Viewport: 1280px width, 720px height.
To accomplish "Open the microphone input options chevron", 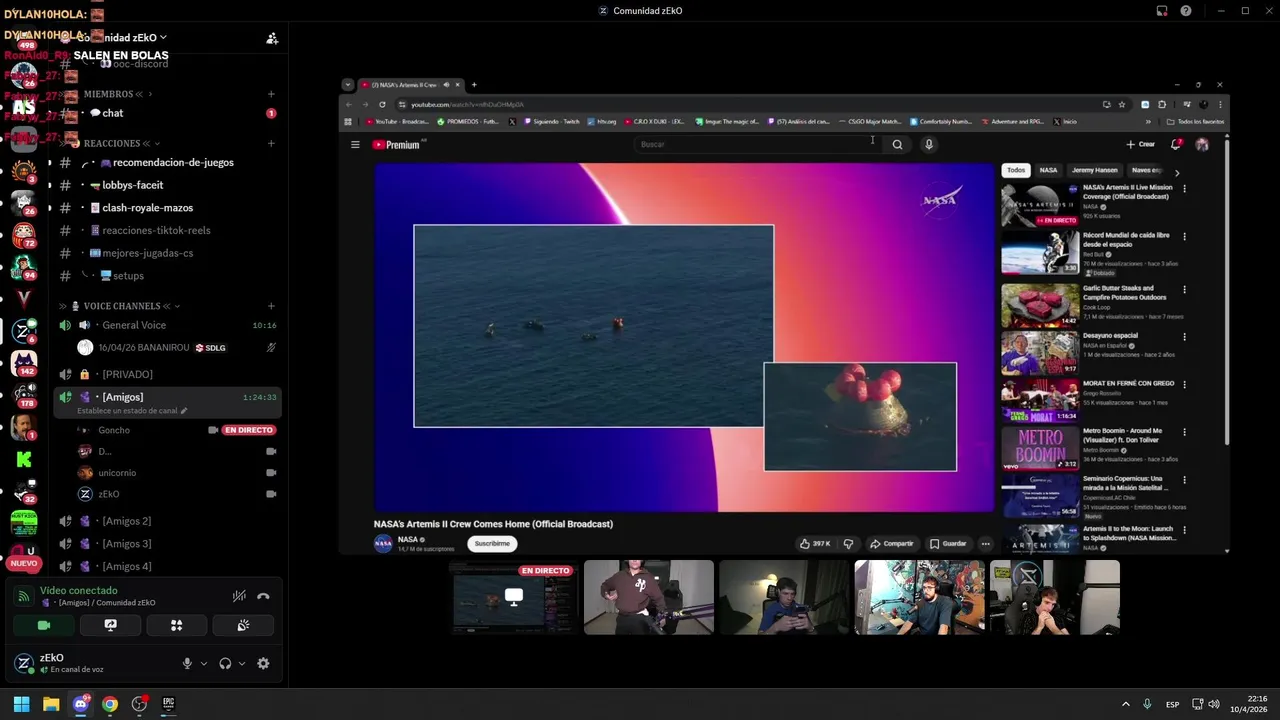I will [204, 663].
